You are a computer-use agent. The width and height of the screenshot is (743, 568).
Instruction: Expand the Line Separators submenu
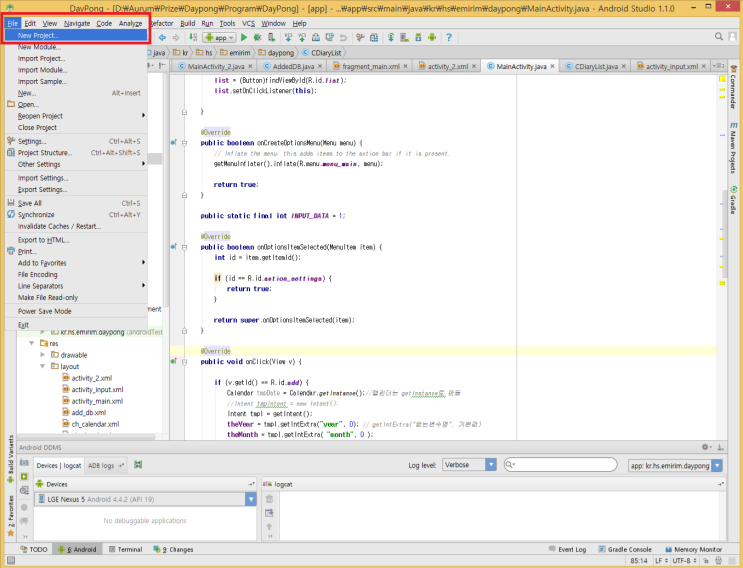(x=76, y=286)
